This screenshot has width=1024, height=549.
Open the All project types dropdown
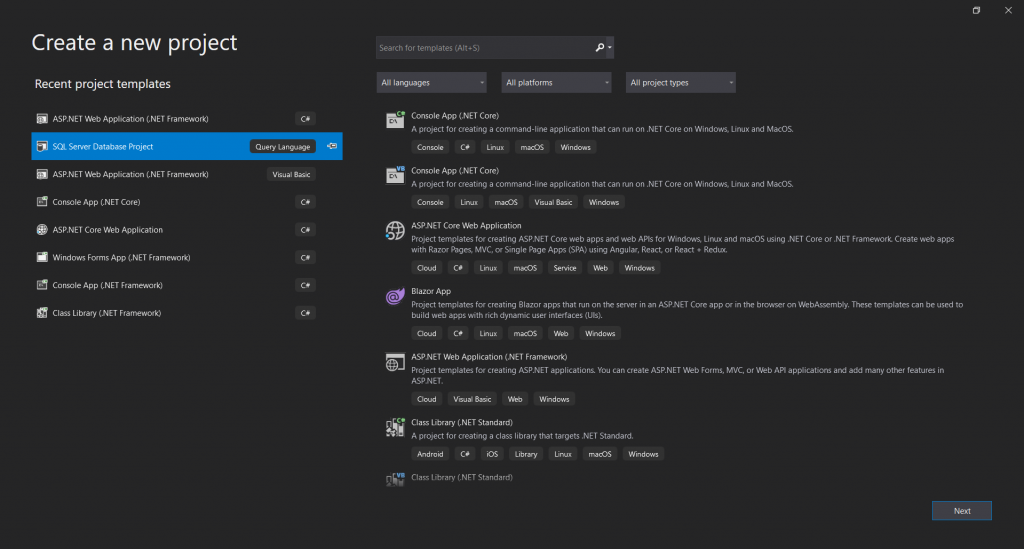[x=681, y=83]
